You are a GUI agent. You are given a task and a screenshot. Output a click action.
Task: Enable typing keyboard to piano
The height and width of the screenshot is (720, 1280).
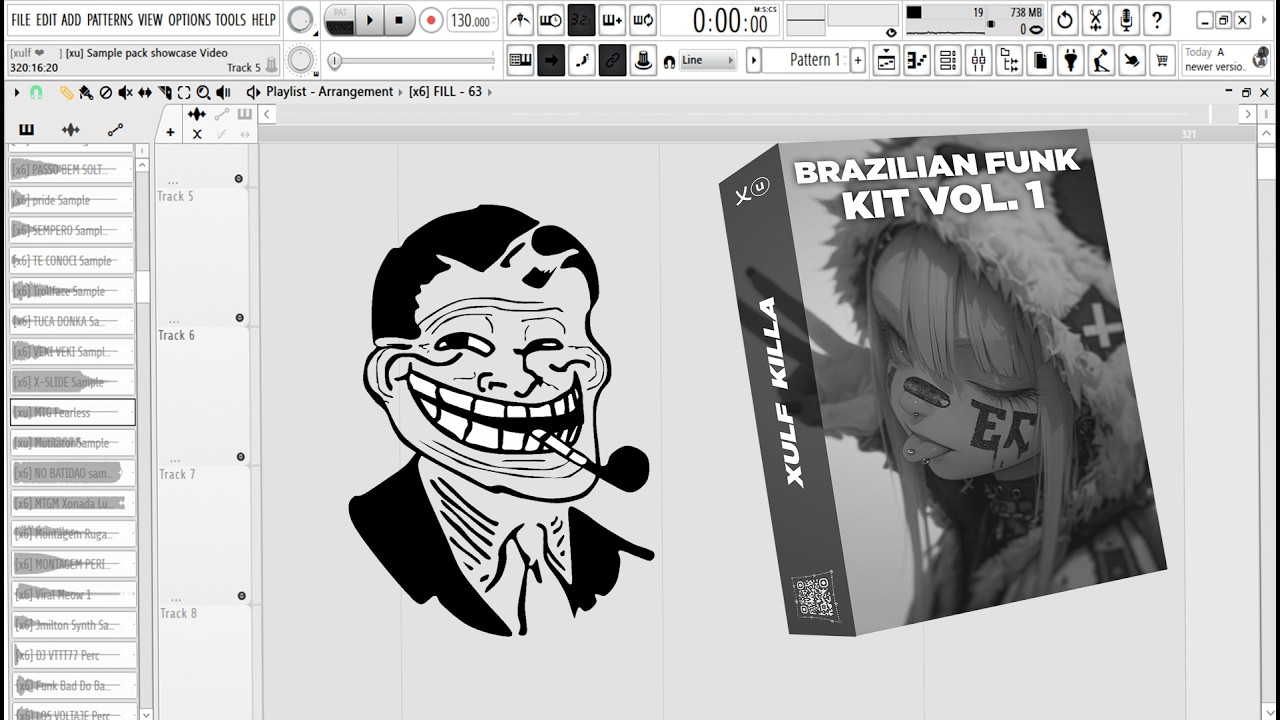pyautogui.click(x=520, y=60)
